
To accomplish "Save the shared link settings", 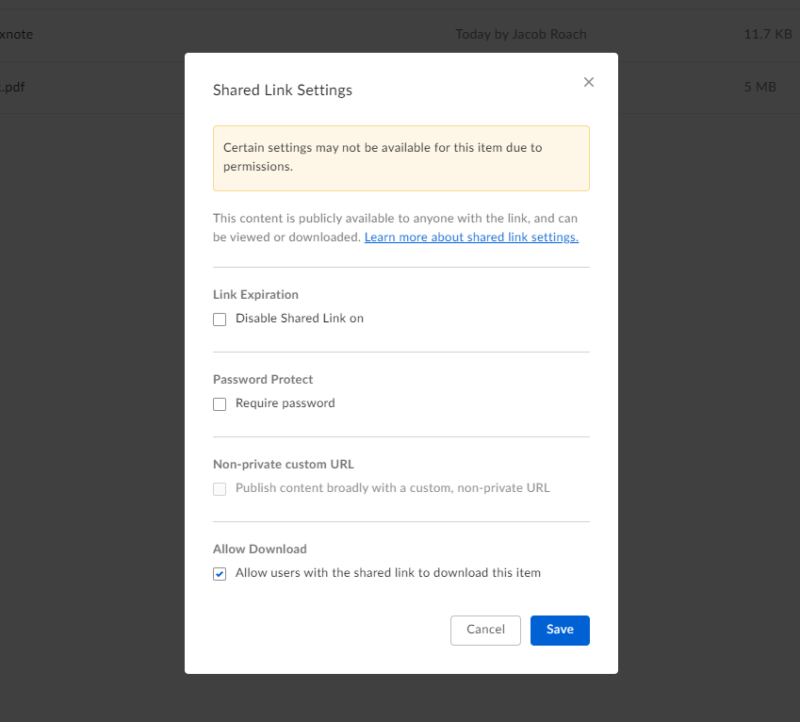I will (x=559, y=630).
